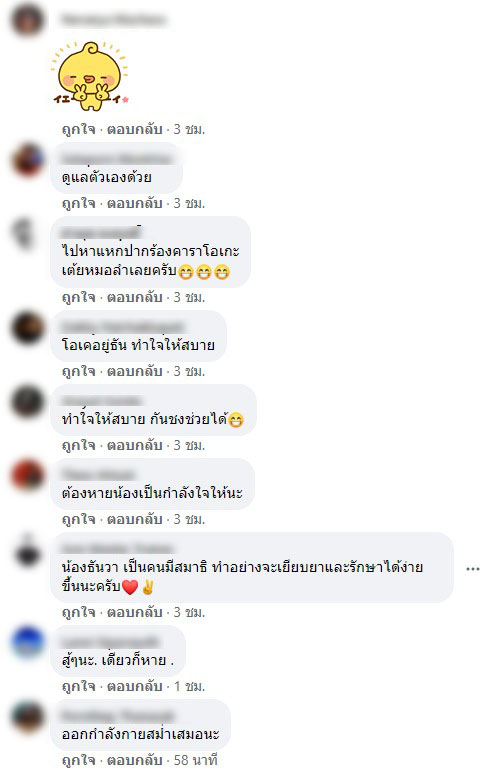Image resolution: width=495 pixels, height=772 pixels.
Task: Open the "58 นาที" timestamp link
Action: click(x=196, y=760)
